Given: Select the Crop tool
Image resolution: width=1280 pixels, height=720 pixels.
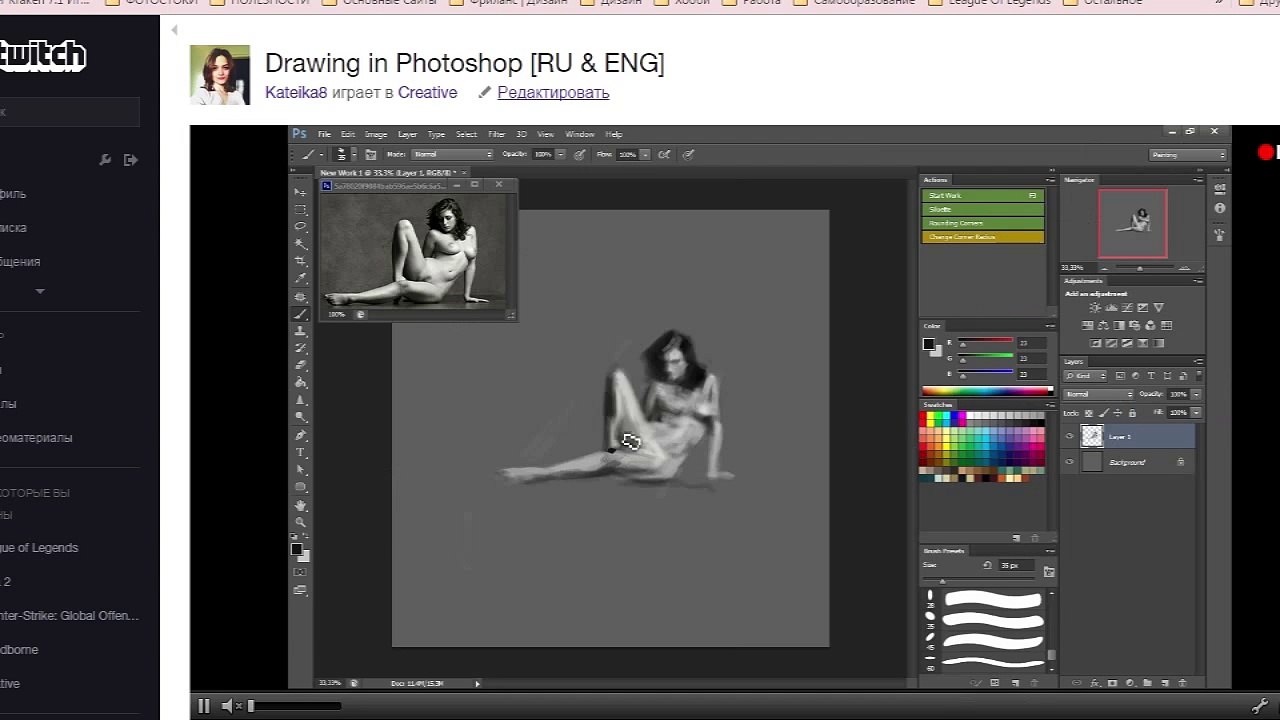Looking at the screenshot, I should [x=300, y=261].
